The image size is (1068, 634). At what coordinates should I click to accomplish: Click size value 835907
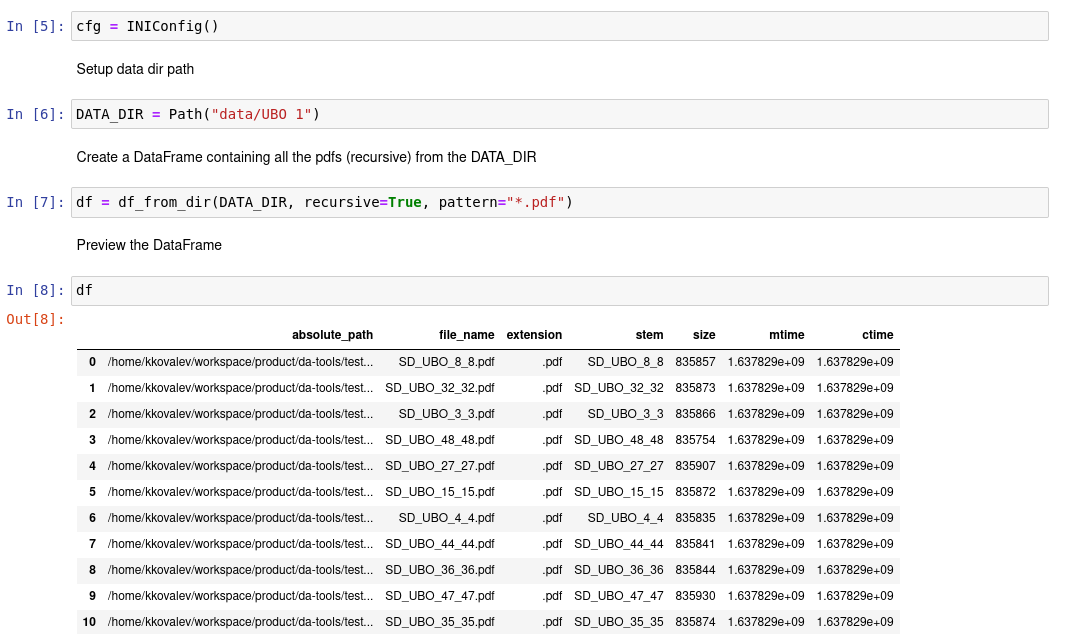click(695, 466)
